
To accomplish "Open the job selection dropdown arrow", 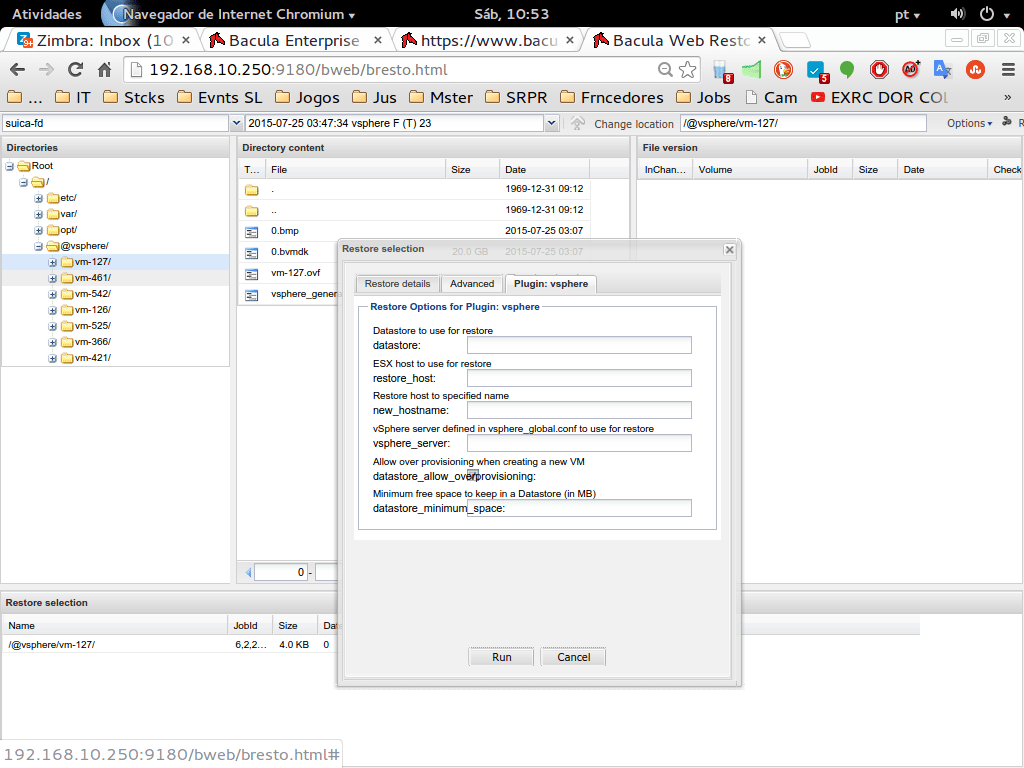I will click(x=551, y=123).
